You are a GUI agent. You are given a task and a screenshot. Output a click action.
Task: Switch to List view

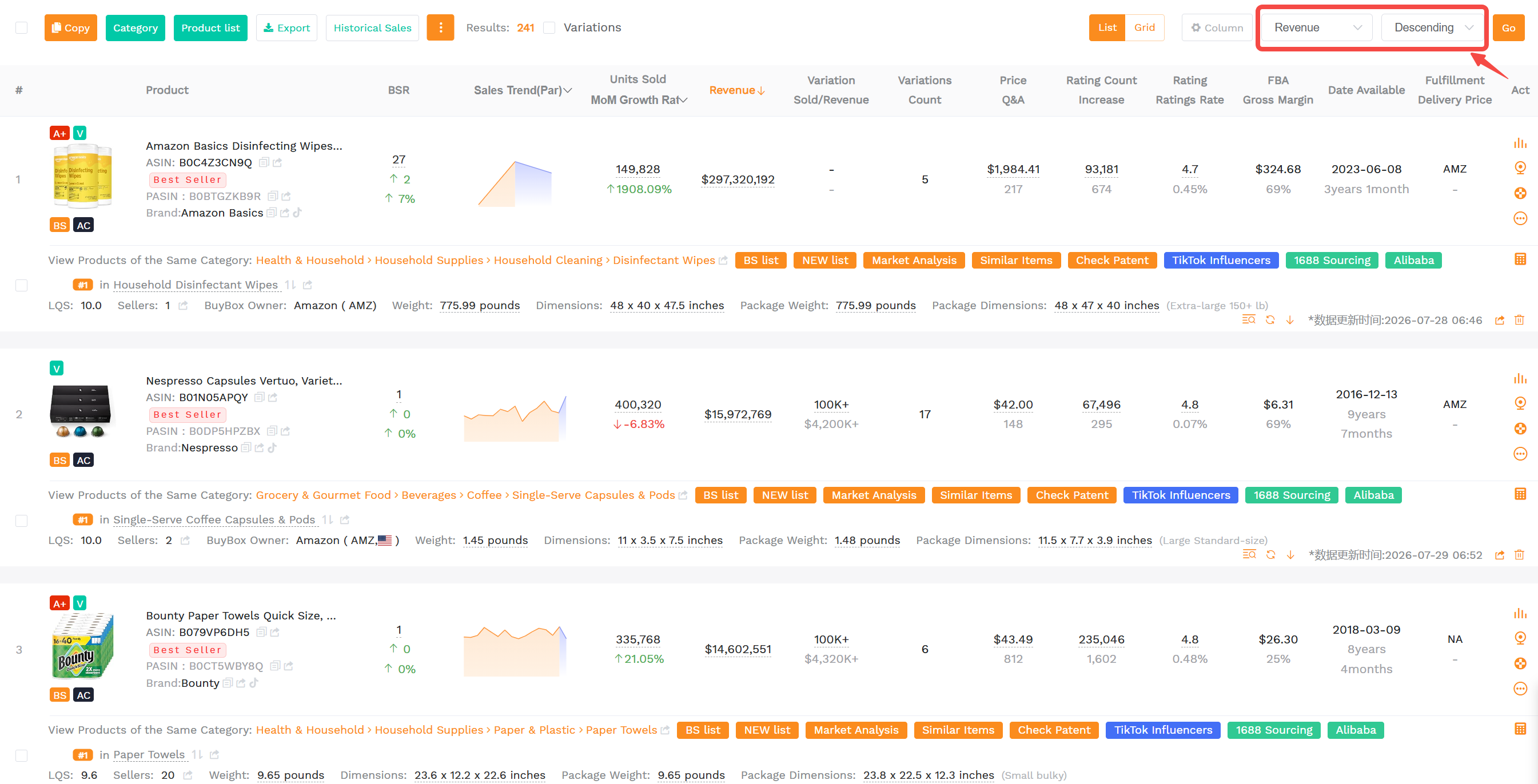click(x=1106, y=27)
